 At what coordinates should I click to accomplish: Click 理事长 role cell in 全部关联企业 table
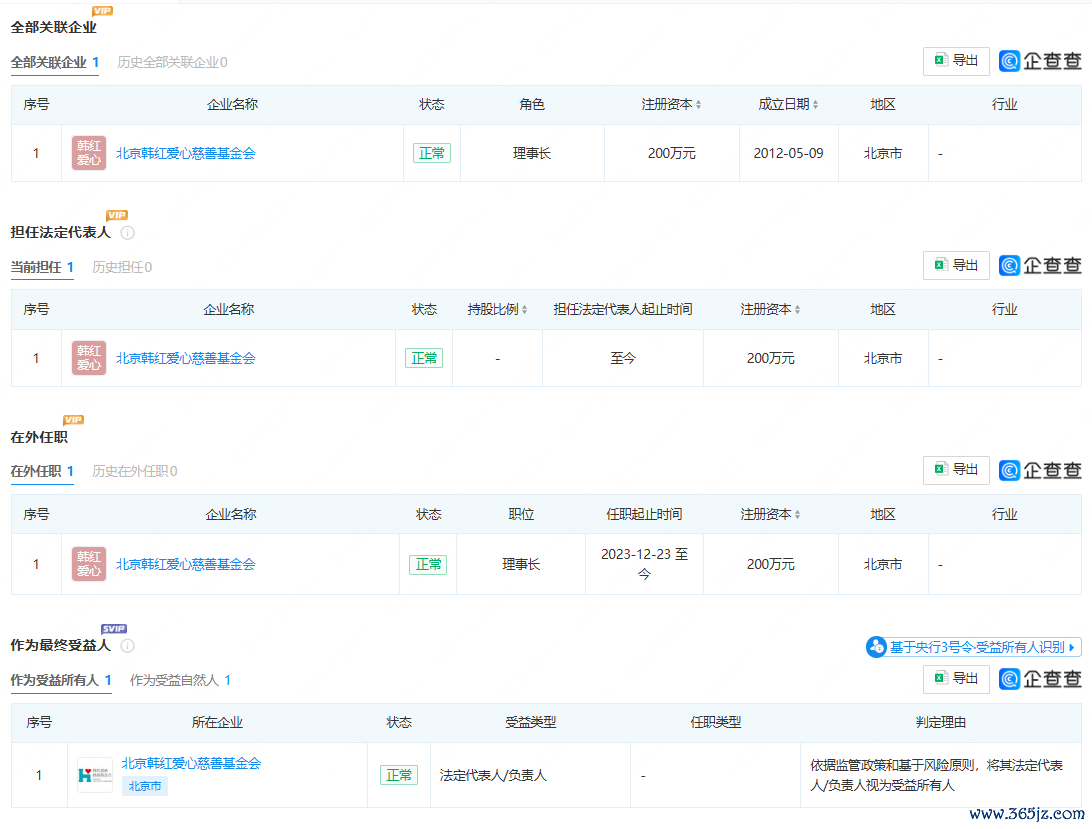532,153
